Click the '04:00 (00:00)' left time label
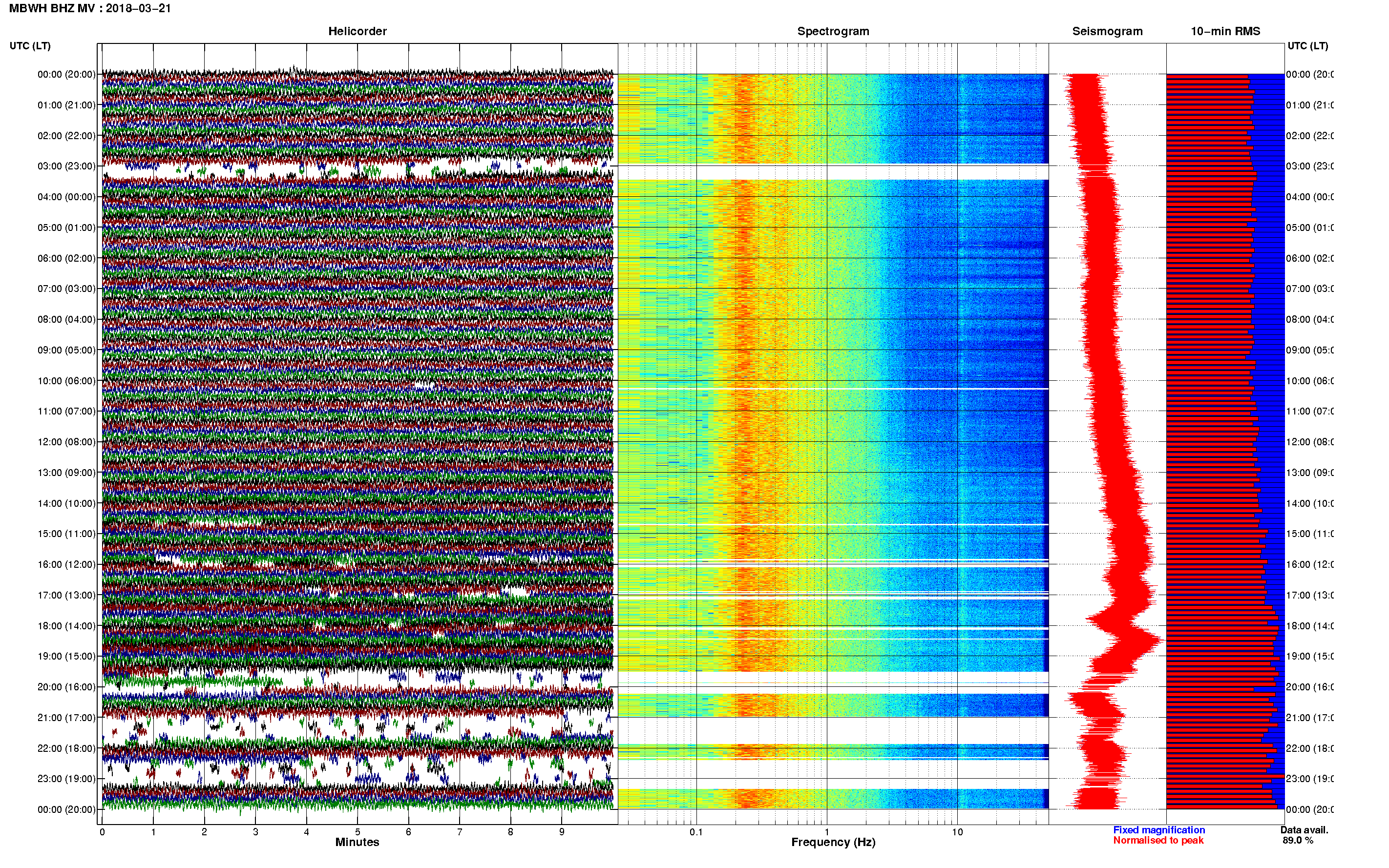 tap(66, 197)
